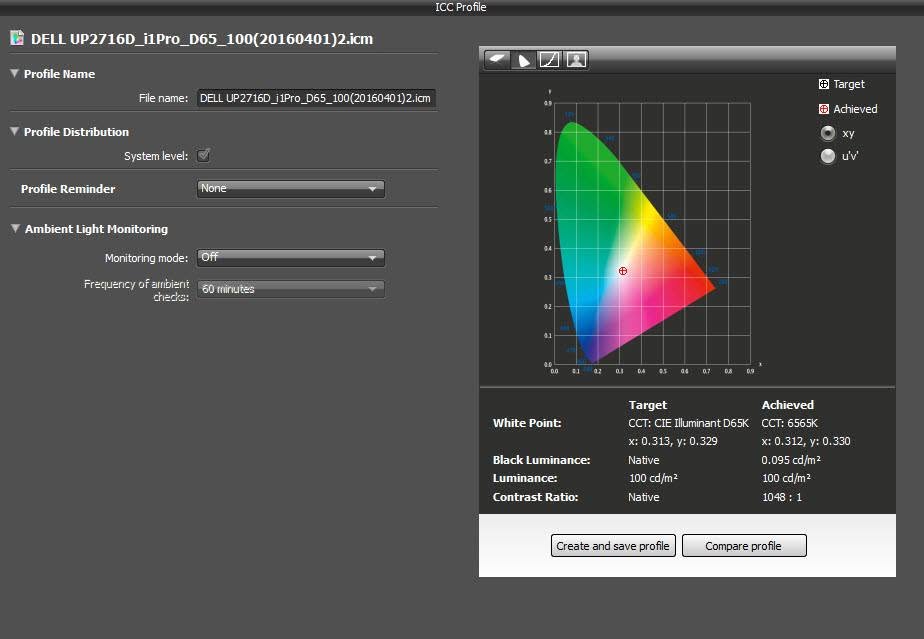Click the profile title DELL UP2716D heading
Image resolution: width=924 pixels, height=639 pixels.
[x=202, y=39]
